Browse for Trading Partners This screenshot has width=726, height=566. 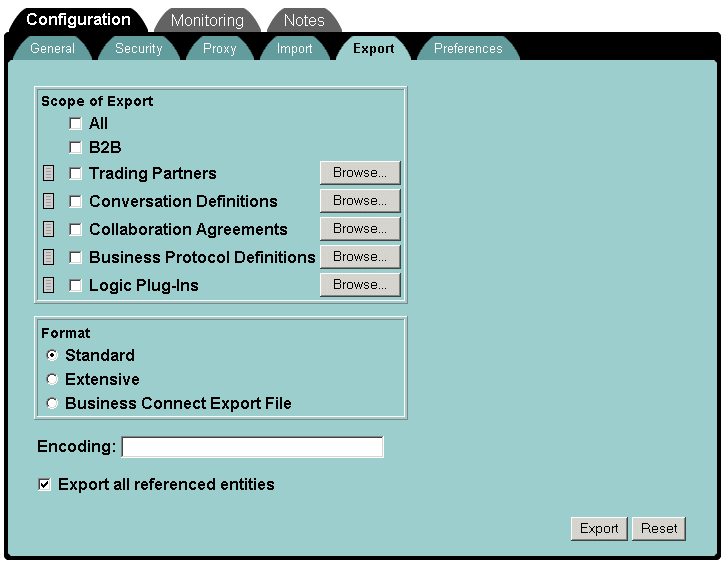point(360,173)
